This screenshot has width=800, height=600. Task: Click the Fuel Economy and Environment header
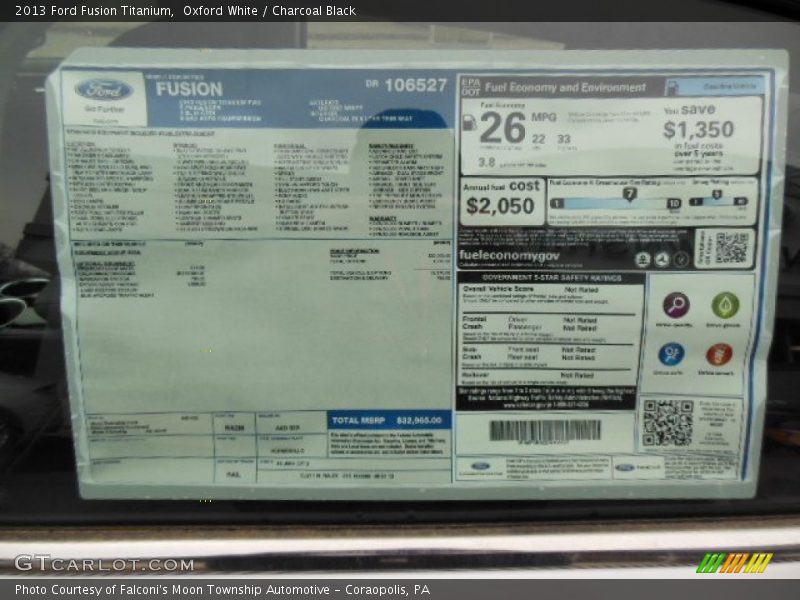click(x=574, y=87)
